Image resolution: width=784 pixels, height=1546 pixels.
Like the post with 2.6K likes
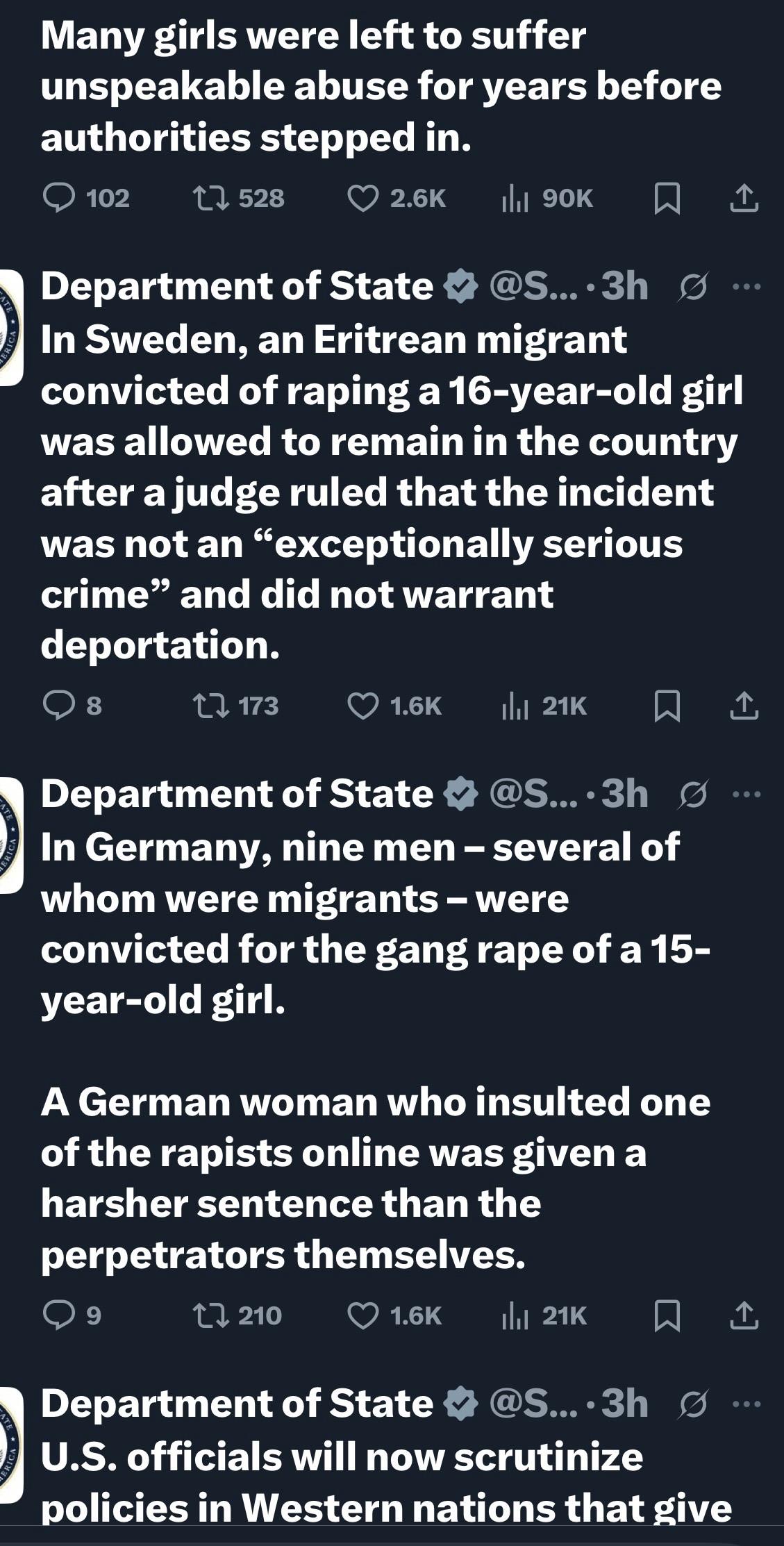tap(362, 199)
